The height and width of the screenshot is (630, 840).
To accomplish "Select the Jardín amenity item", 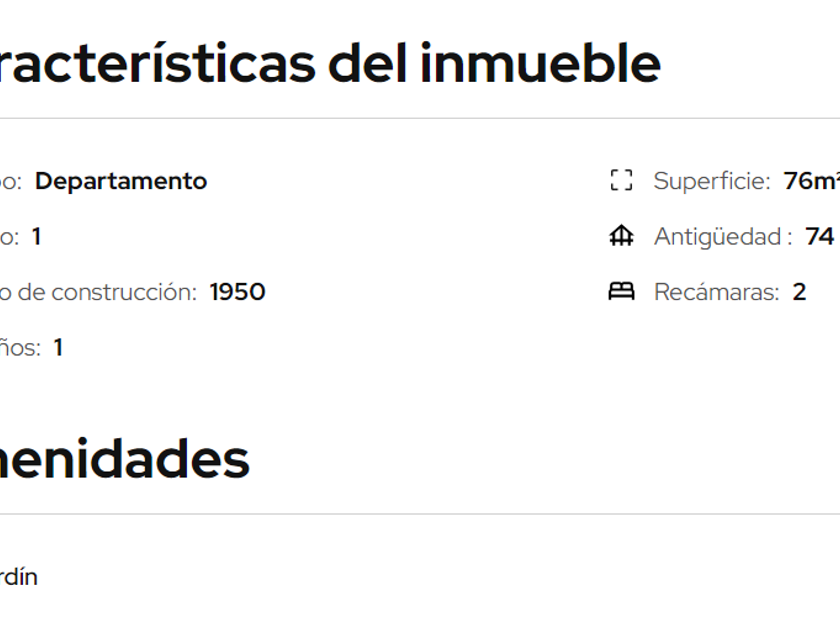I will click(18, 577).
